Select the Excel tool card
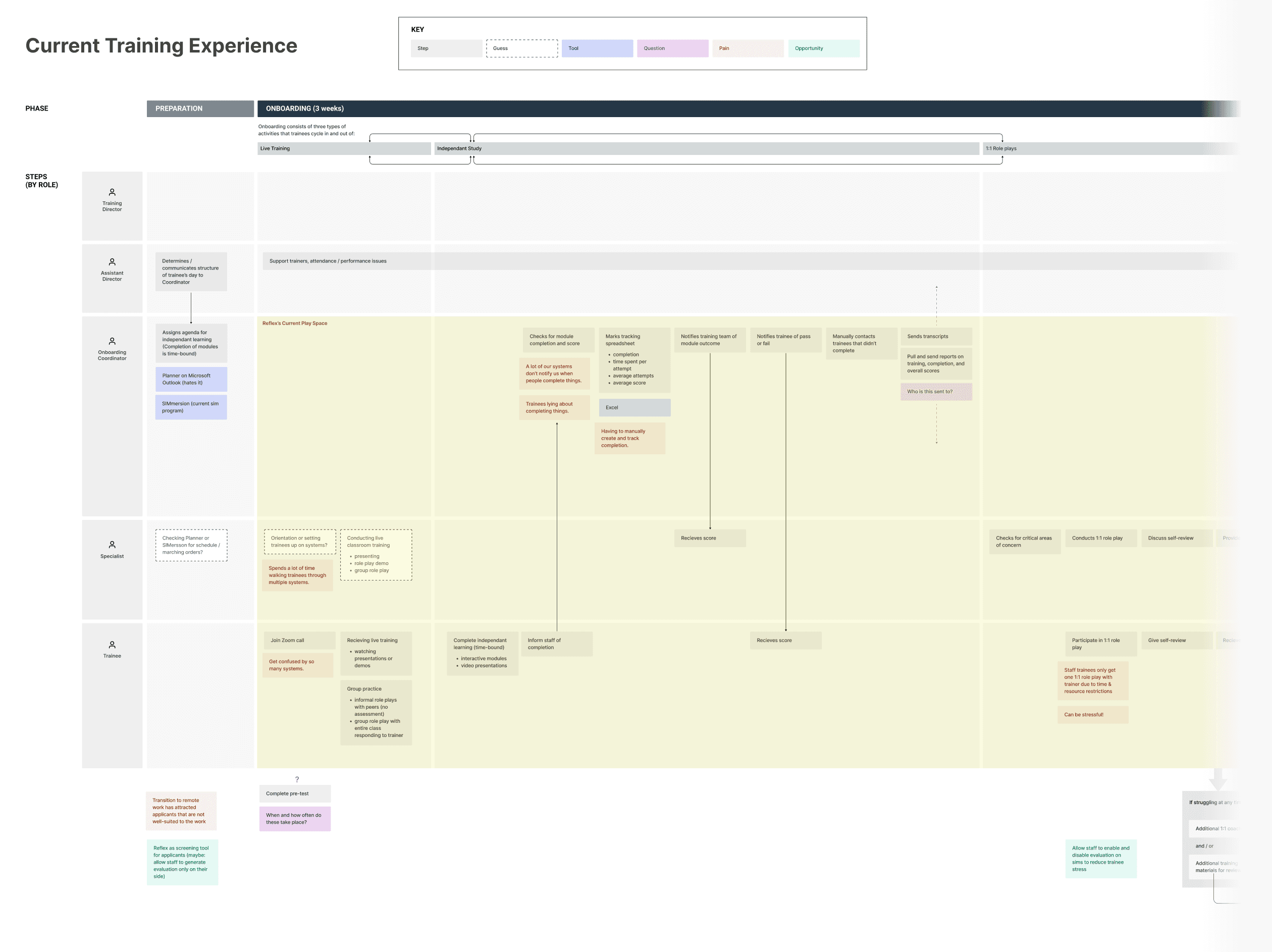 point(634,407)
